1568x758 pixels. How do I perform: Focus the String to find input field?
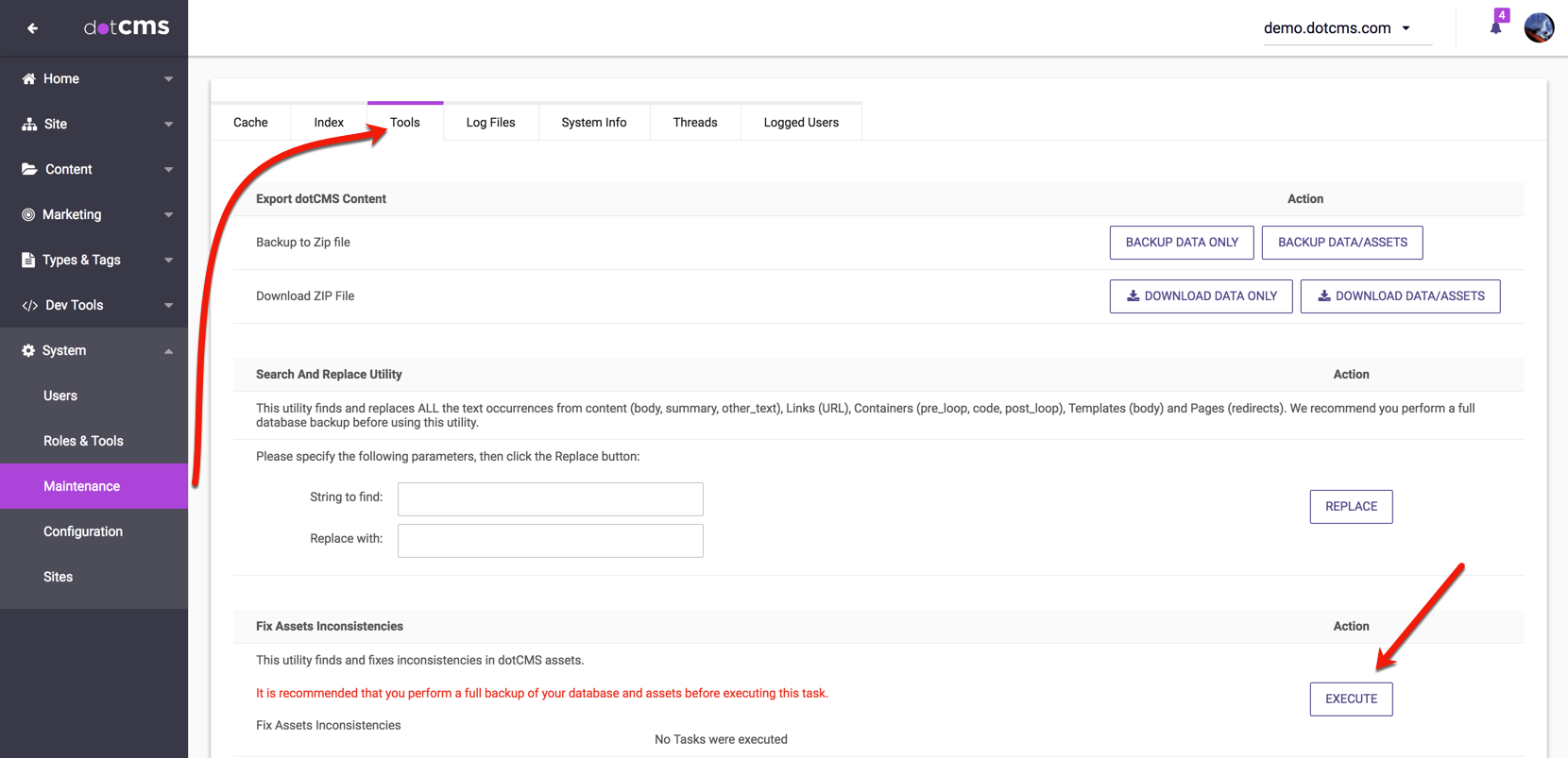[550, 498]
